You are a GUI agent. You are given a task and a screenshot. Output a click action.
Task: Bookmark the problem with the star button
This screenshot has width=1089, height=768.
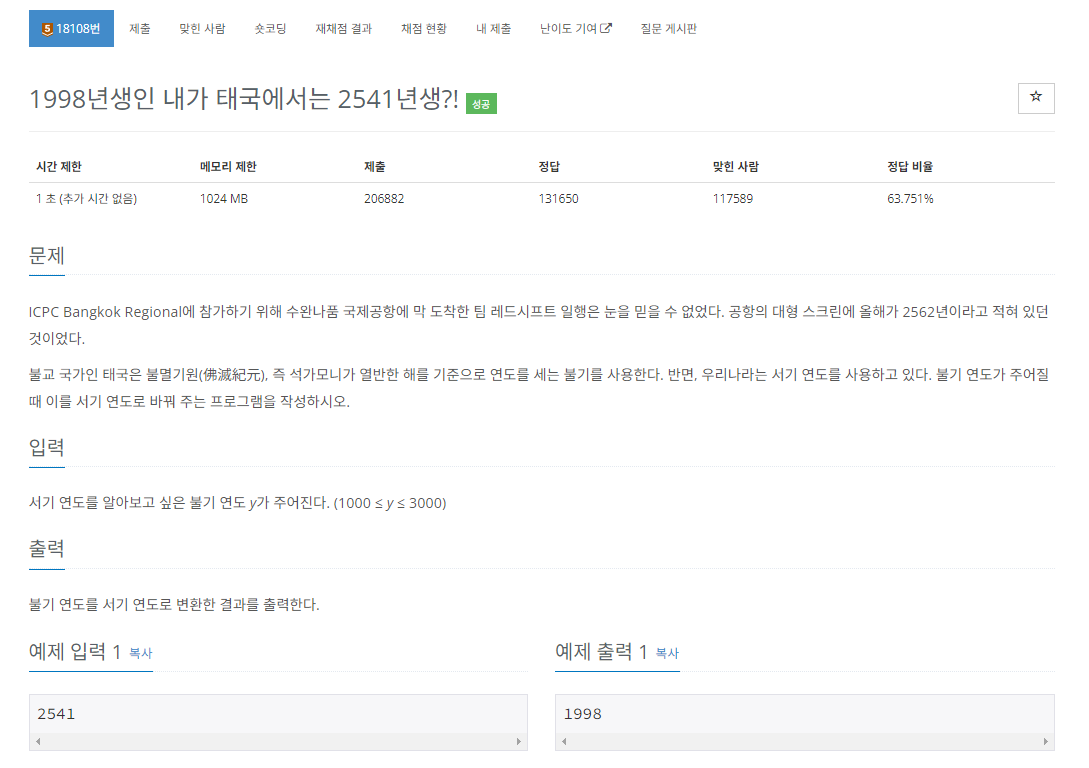point(1036,98)
